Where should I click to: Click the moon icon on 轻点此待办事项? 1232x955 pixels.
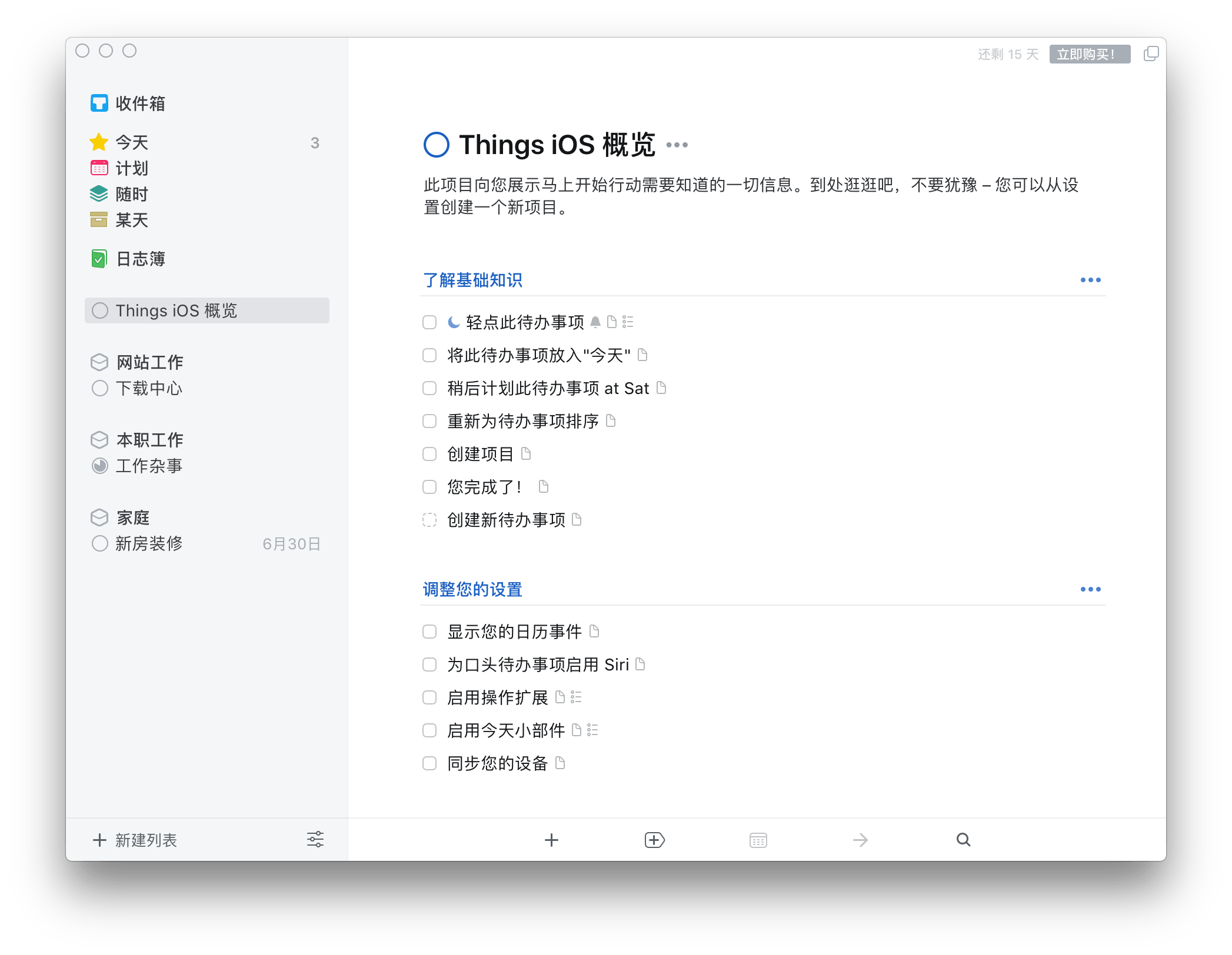pyautogui.click(x=454, y=322)
